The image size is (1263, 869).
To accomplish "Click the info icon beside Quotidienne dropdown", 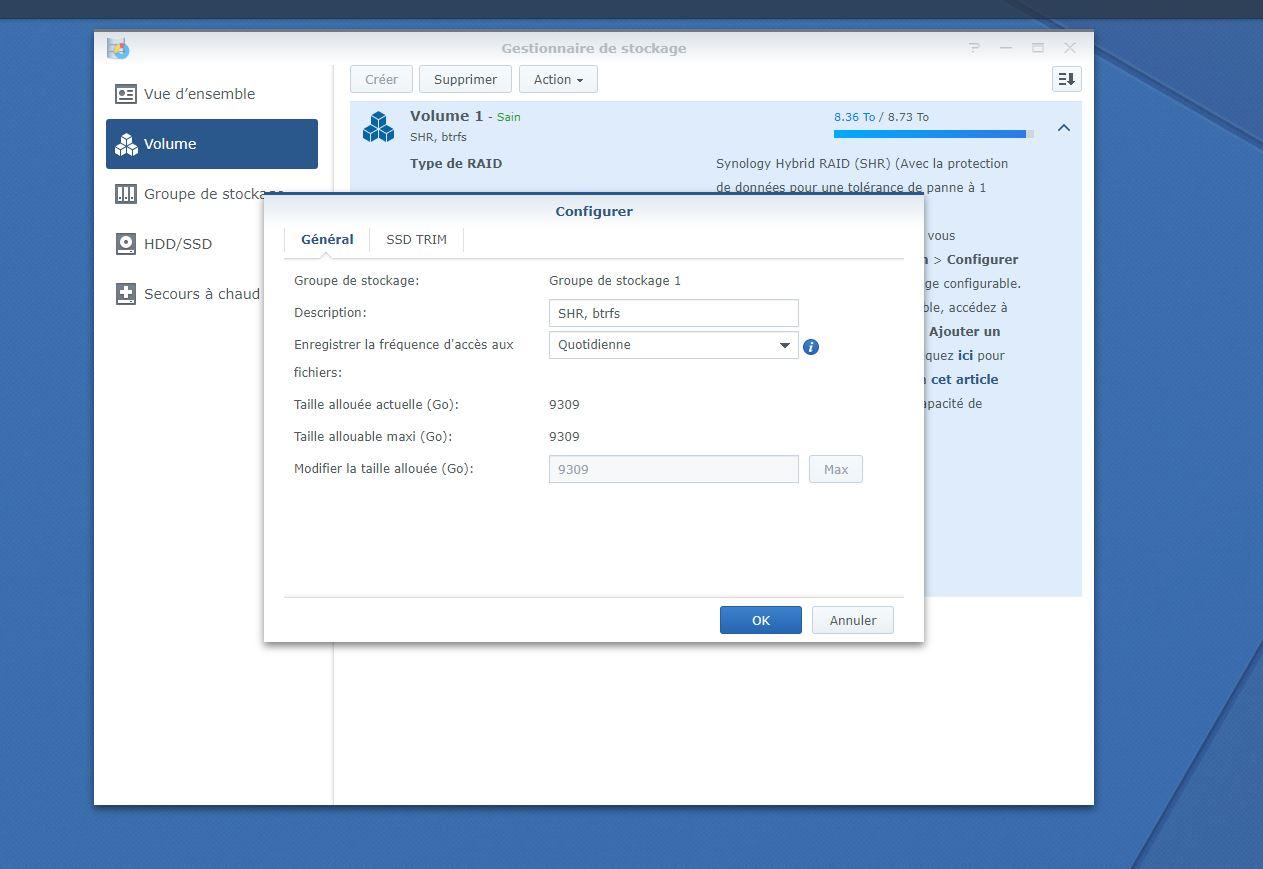I will (x=811, y=347).
